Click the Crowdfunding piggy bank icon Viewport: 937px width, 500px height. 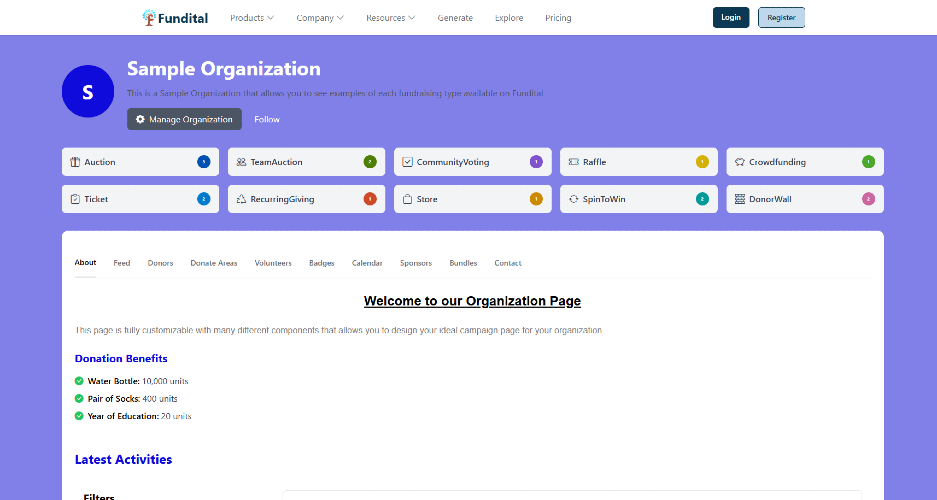click(x=739, y=162)
